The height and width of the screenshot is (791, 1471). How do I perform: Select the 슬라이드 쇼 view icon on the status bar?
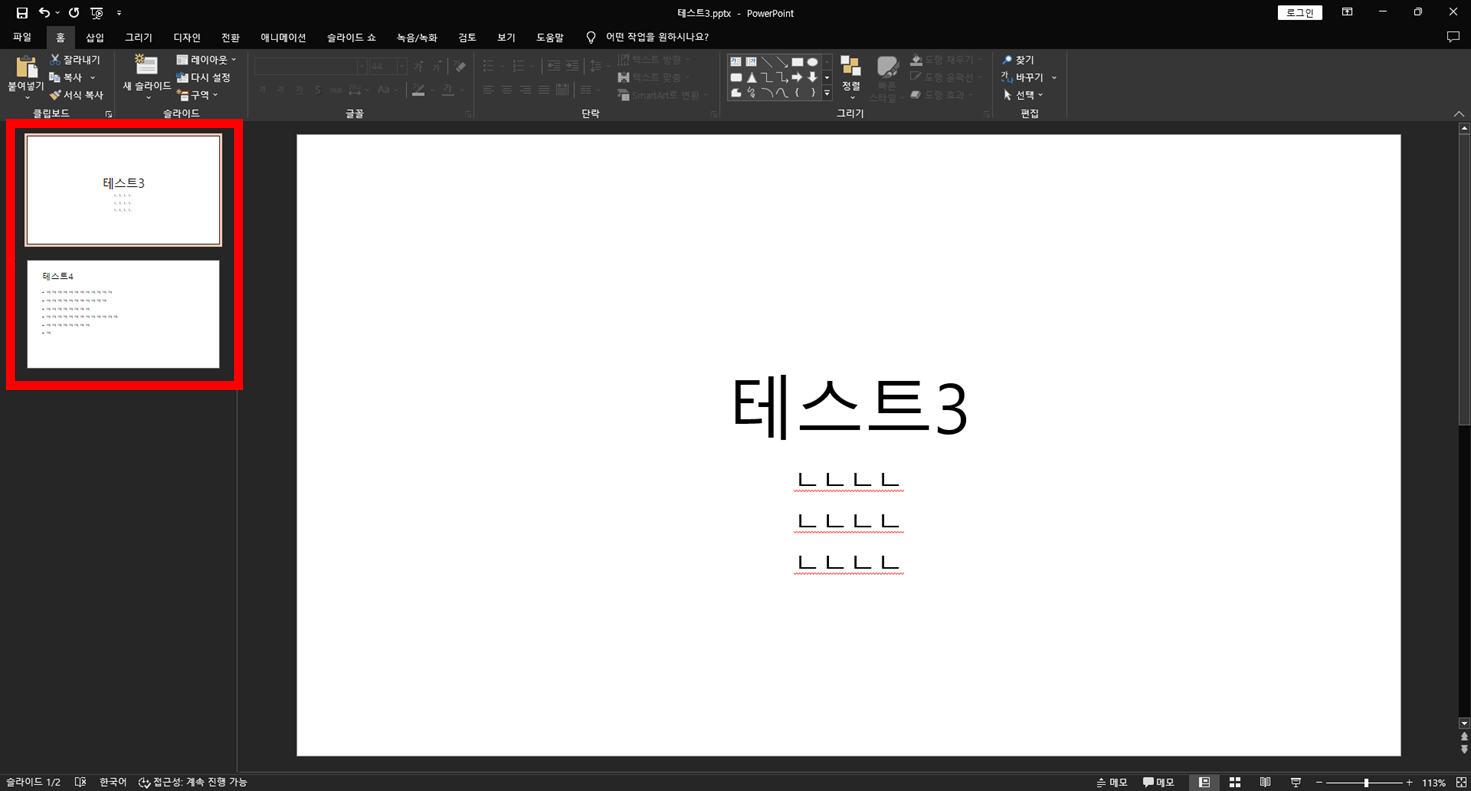click(1296, 781)
